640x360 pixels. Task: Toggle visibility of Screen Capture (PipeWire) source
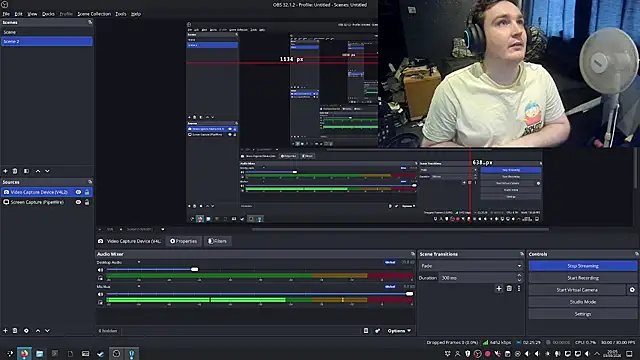pyautogui.click(x=78, y=202)
